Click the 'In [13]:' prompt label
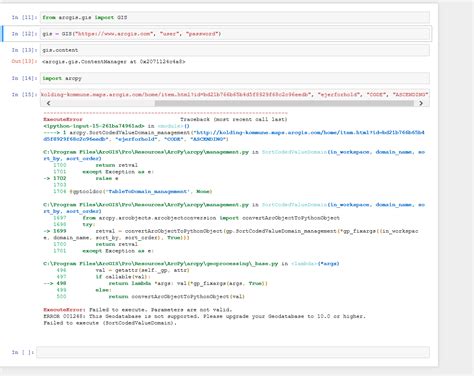Image resolution: width=474 pixels, height=376 pixels. click(24, 50)
